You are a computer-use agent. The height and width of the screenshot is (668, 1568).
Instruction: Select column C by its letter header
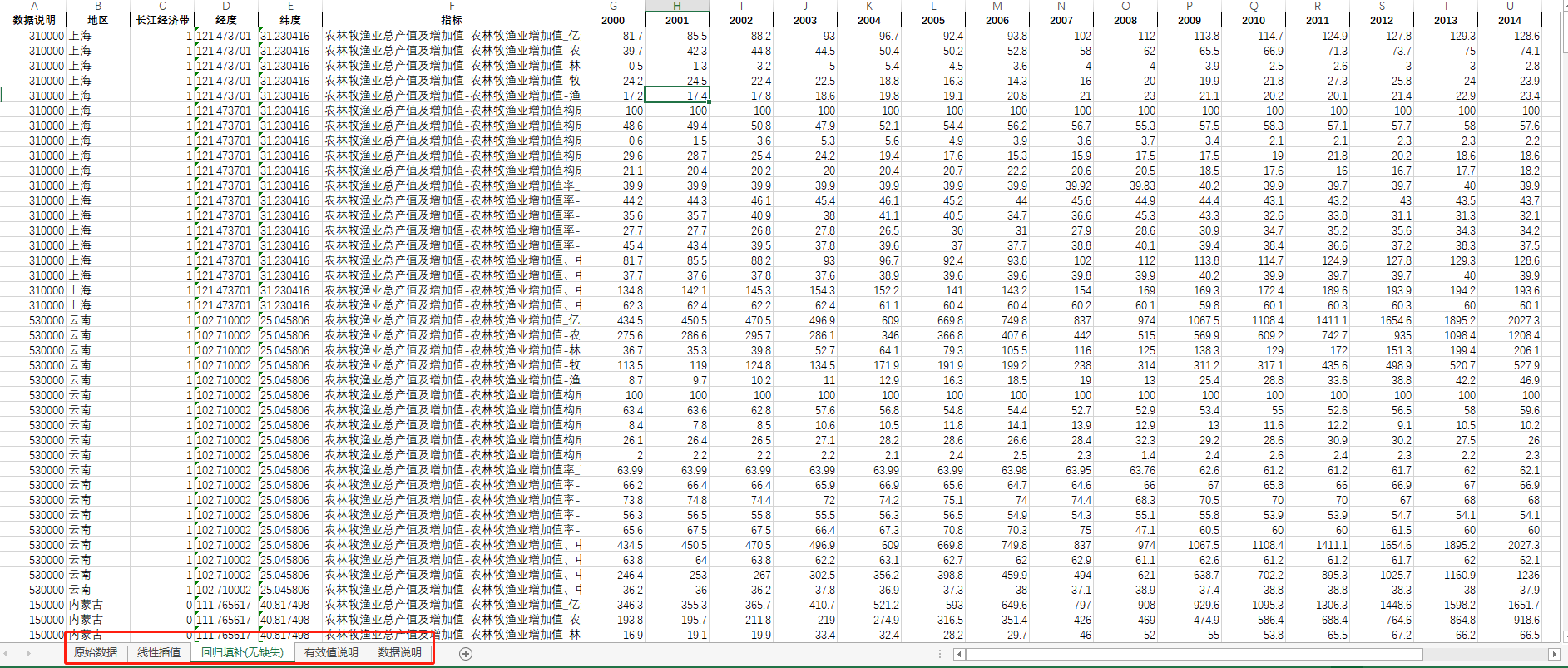[x=162, y=6]
